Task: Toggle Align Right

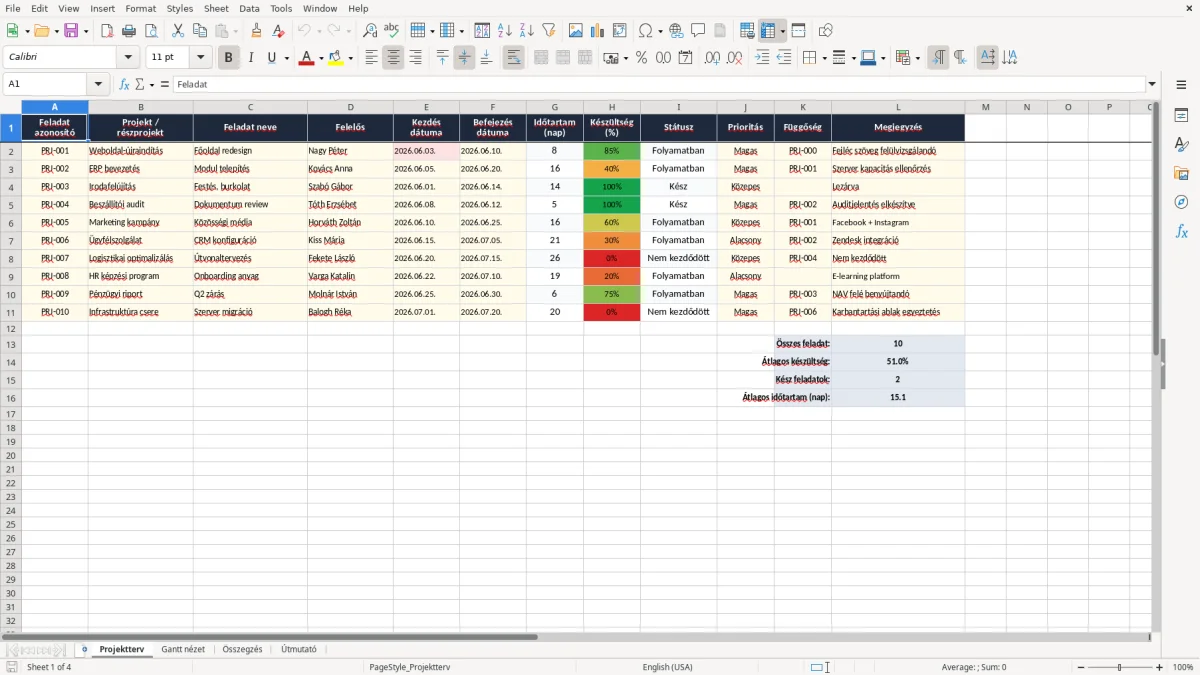Action: point(415,58)
